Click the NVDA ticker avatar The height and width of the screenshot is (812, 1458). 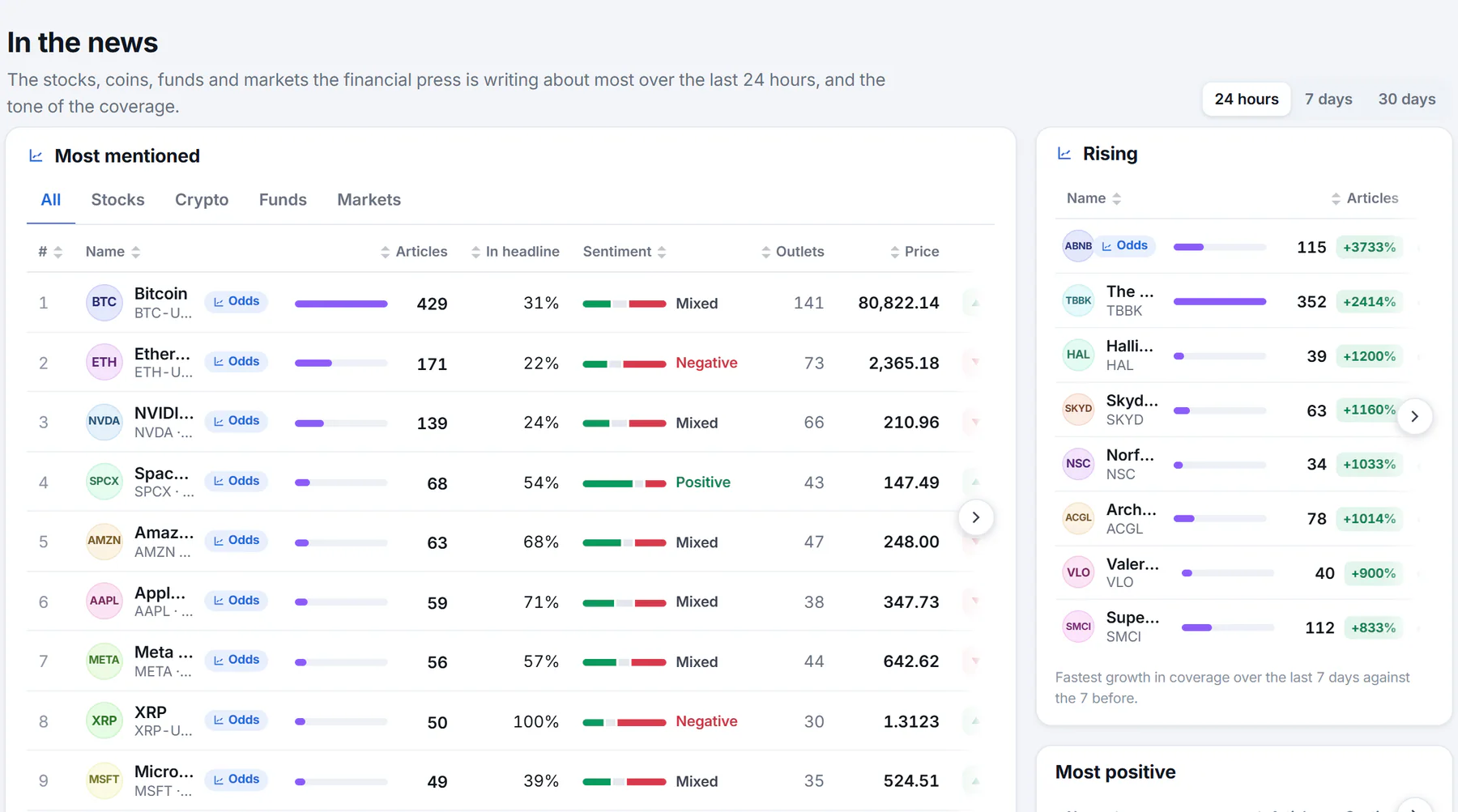[104, 421]
